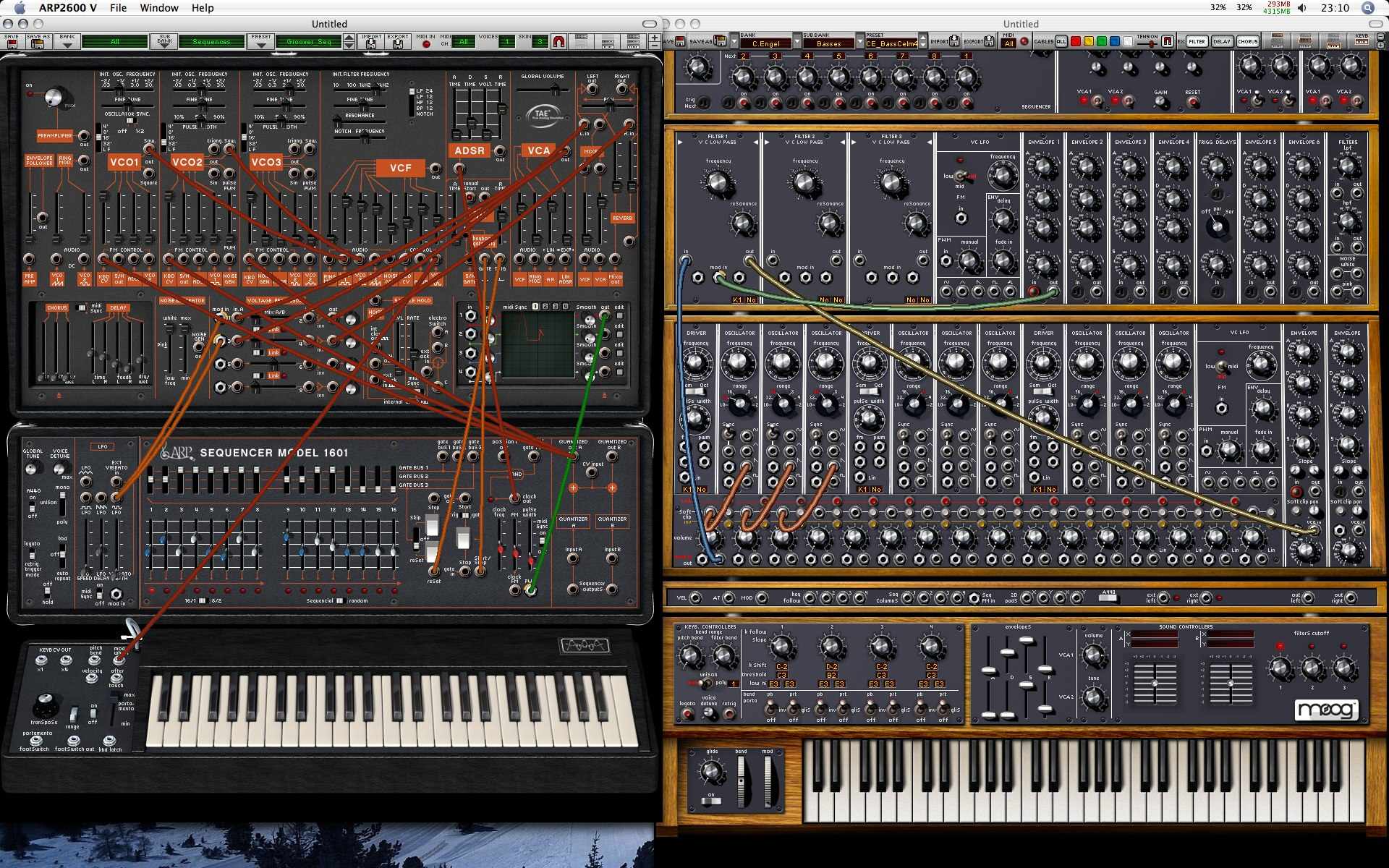Click Save As icon in ARP2600 toolbar
The width and height of the screenshot is (1389, 868).
tap(38, 44)
